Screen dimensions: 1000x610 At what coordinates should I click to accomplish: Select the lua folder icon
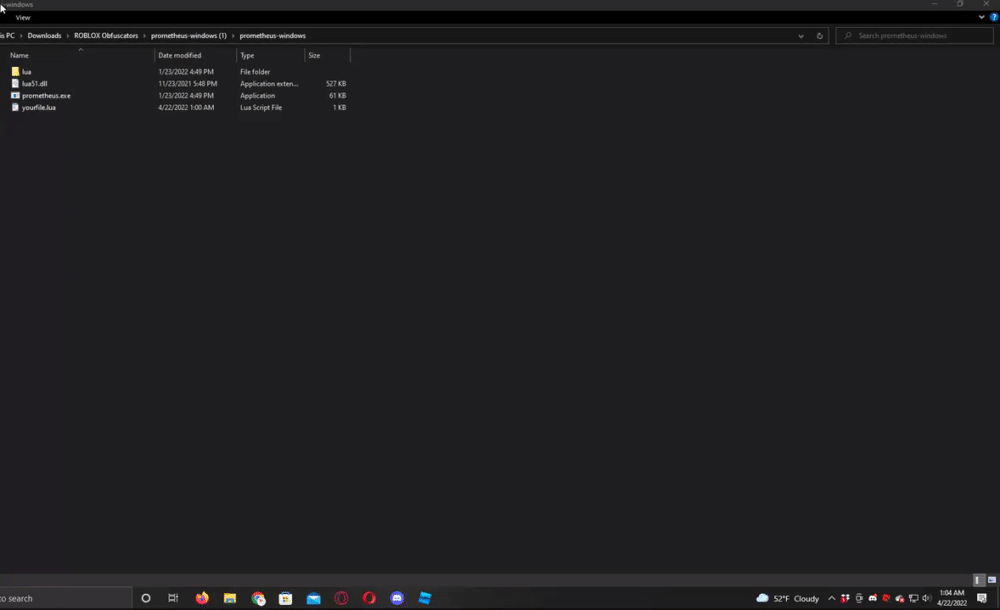[x=15, y=71]
